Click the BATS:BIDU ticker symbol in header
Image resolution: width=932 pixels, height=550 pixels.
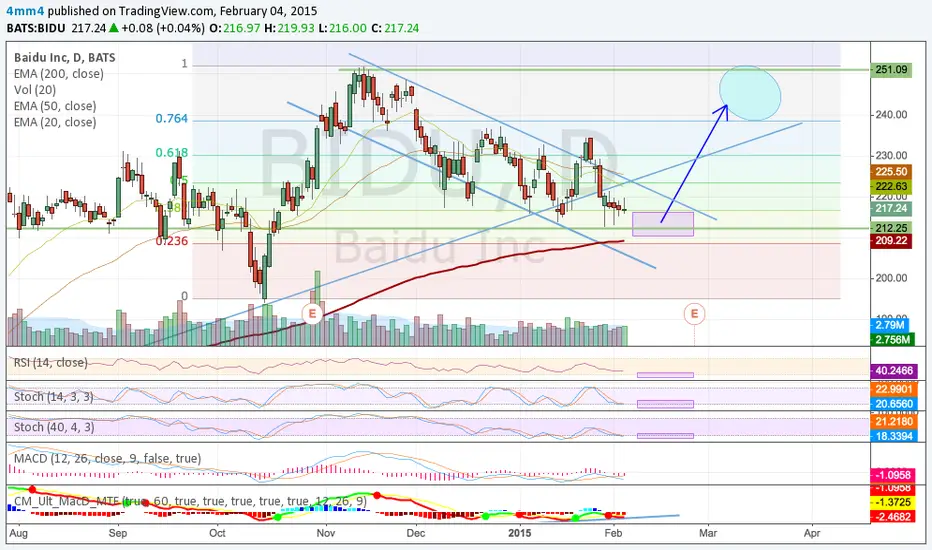(37, 28)
